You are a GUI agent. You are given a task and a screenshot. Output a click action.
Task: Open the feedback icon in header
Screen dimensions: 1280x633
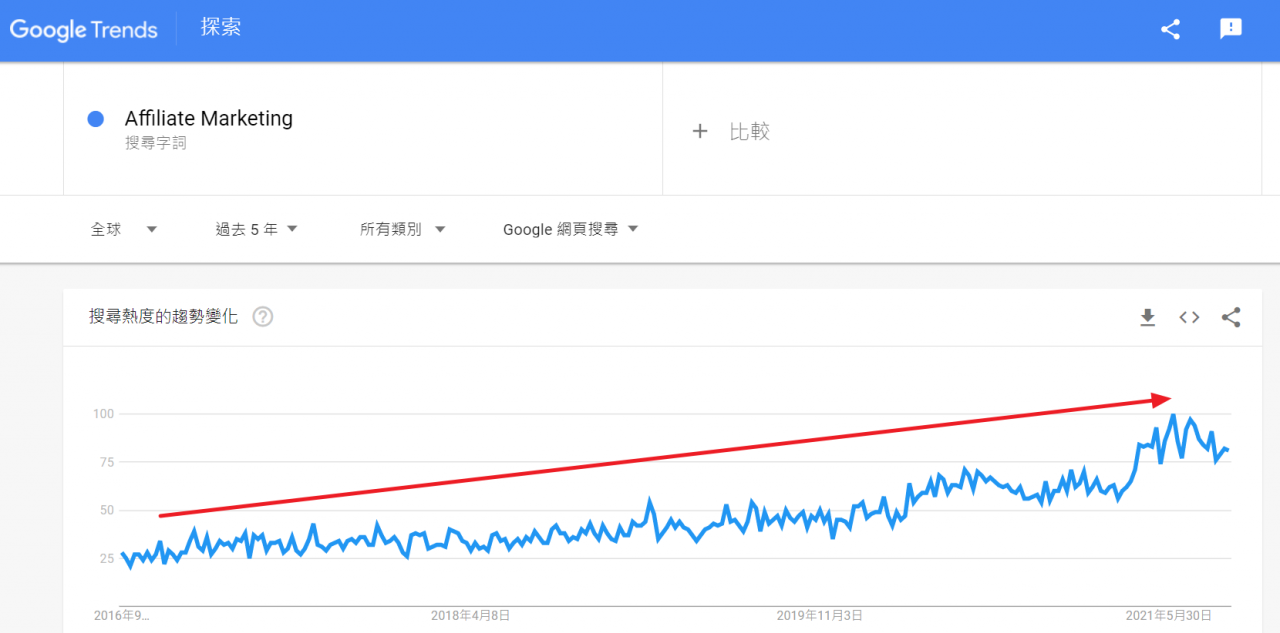pos(1231,29)
